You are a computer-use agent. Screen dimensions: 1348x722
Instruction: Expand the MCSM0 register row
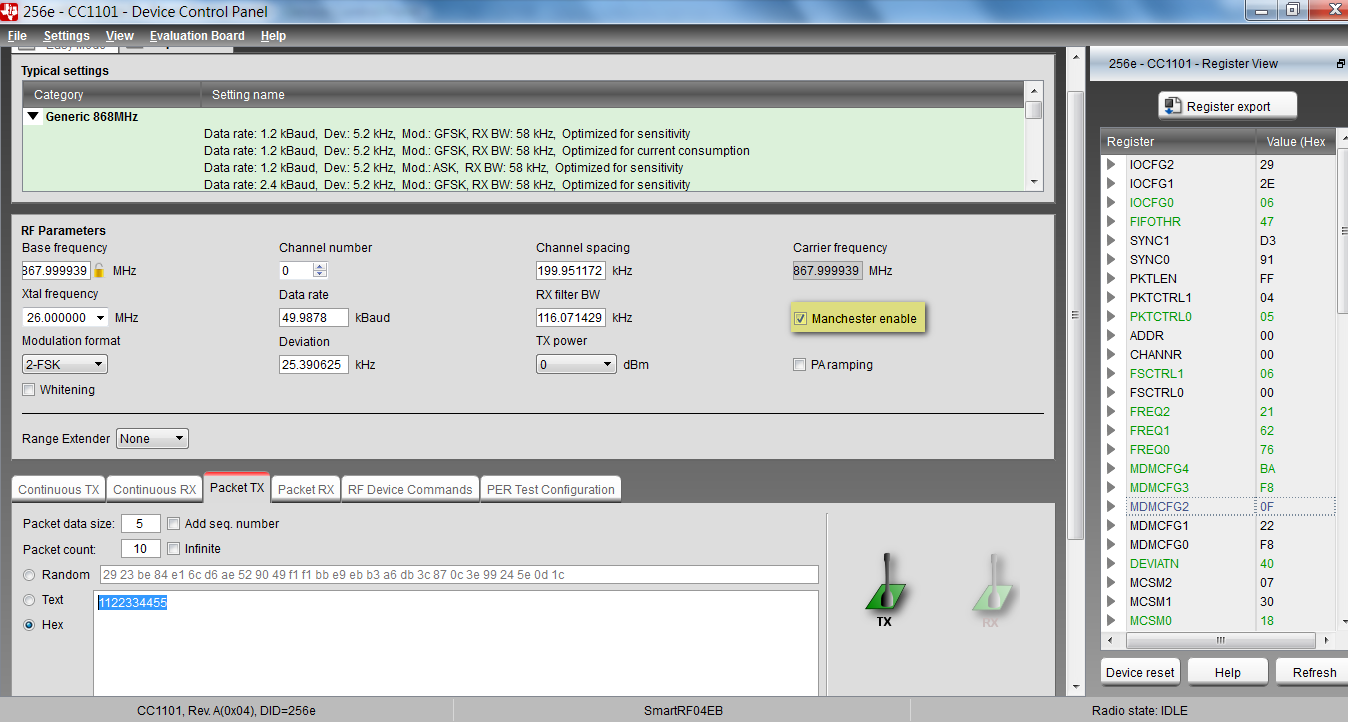pyautogui.click(x=1111, y=621)
